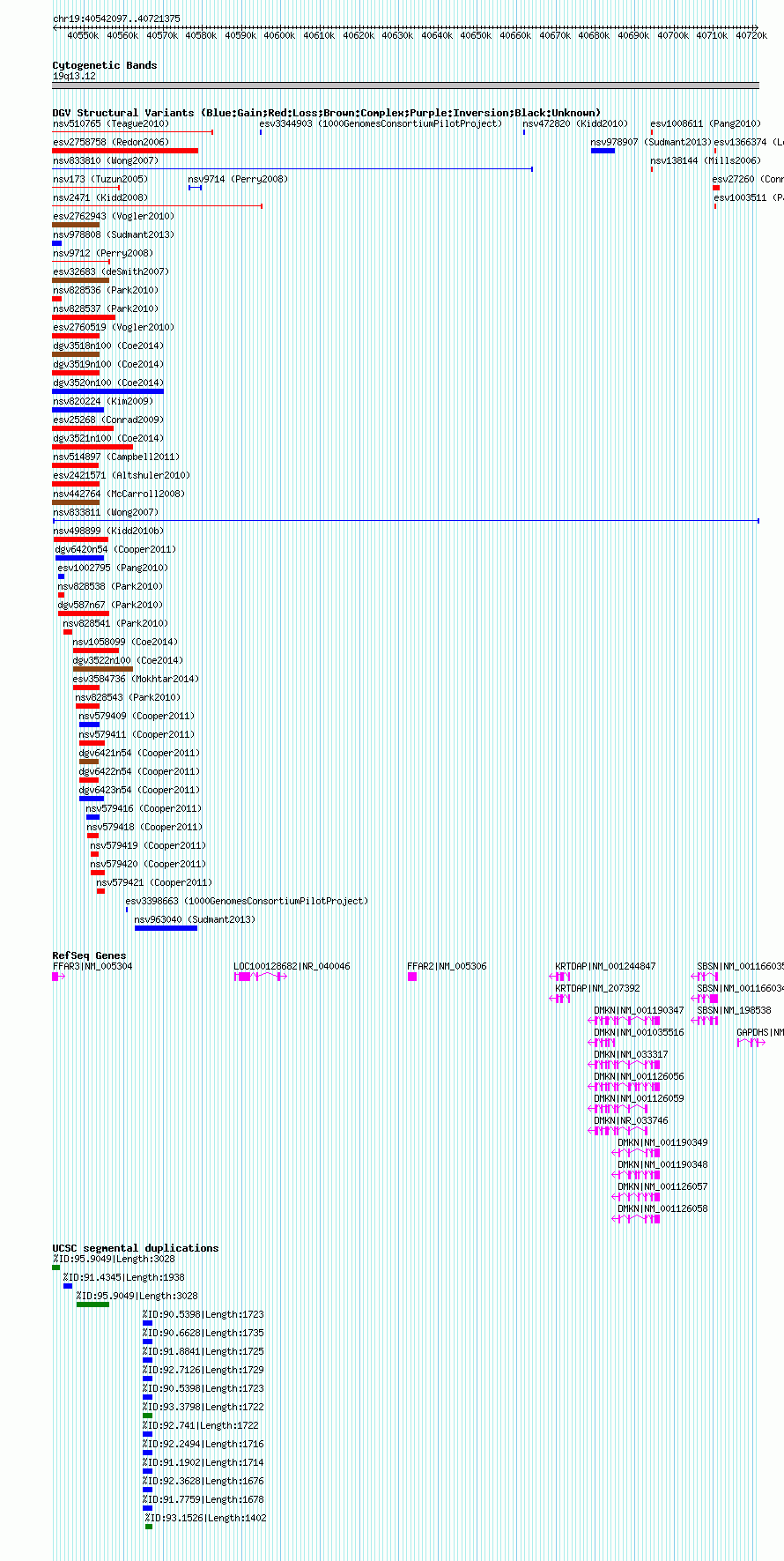Screen dimensions: 784x1561
Task: Click the esv25268 (Conrad2009) label
Action: click(108, 420)
